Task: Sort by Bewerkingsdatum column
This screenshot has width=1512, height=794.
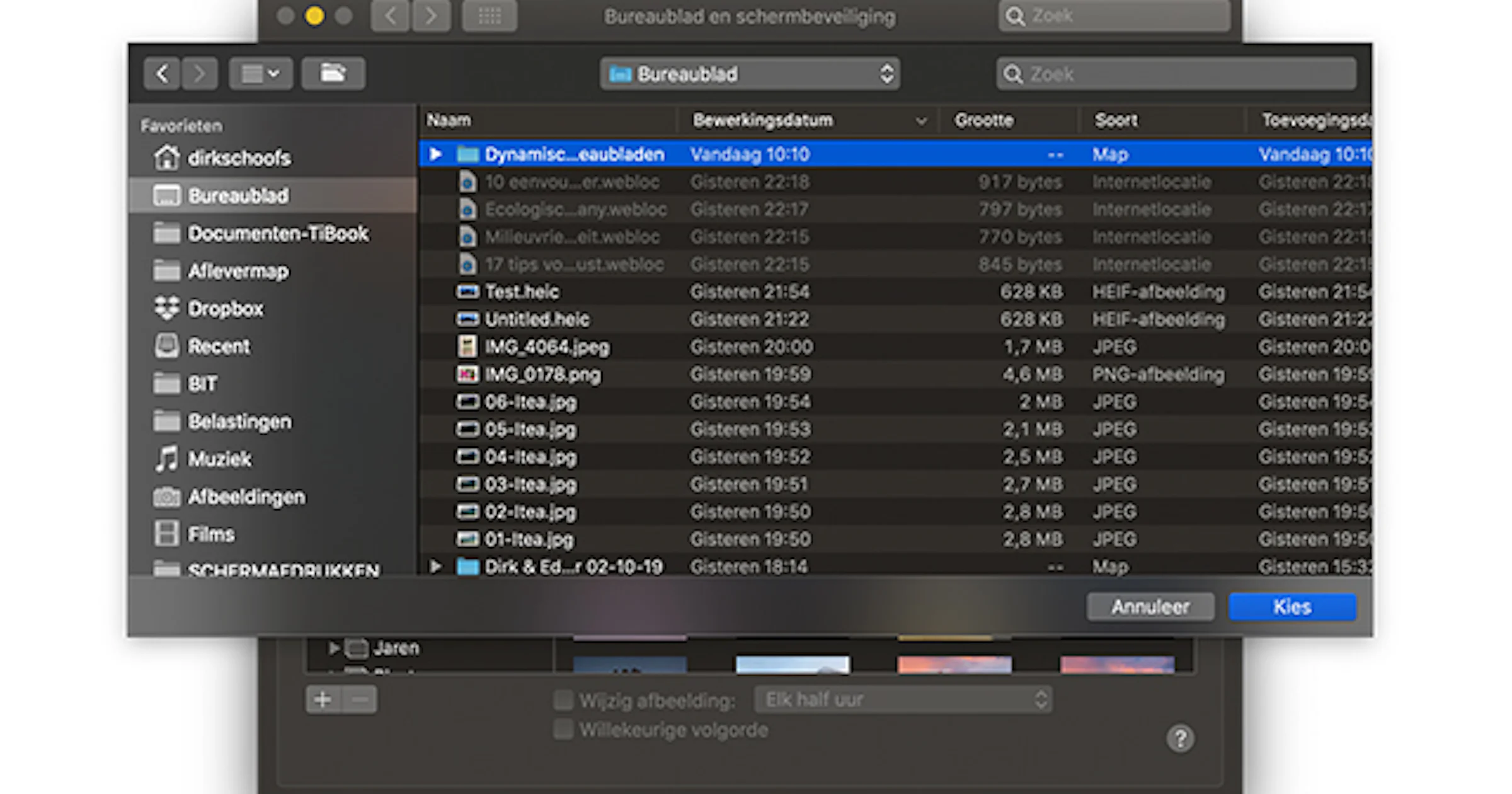Action: pos(808,120)
